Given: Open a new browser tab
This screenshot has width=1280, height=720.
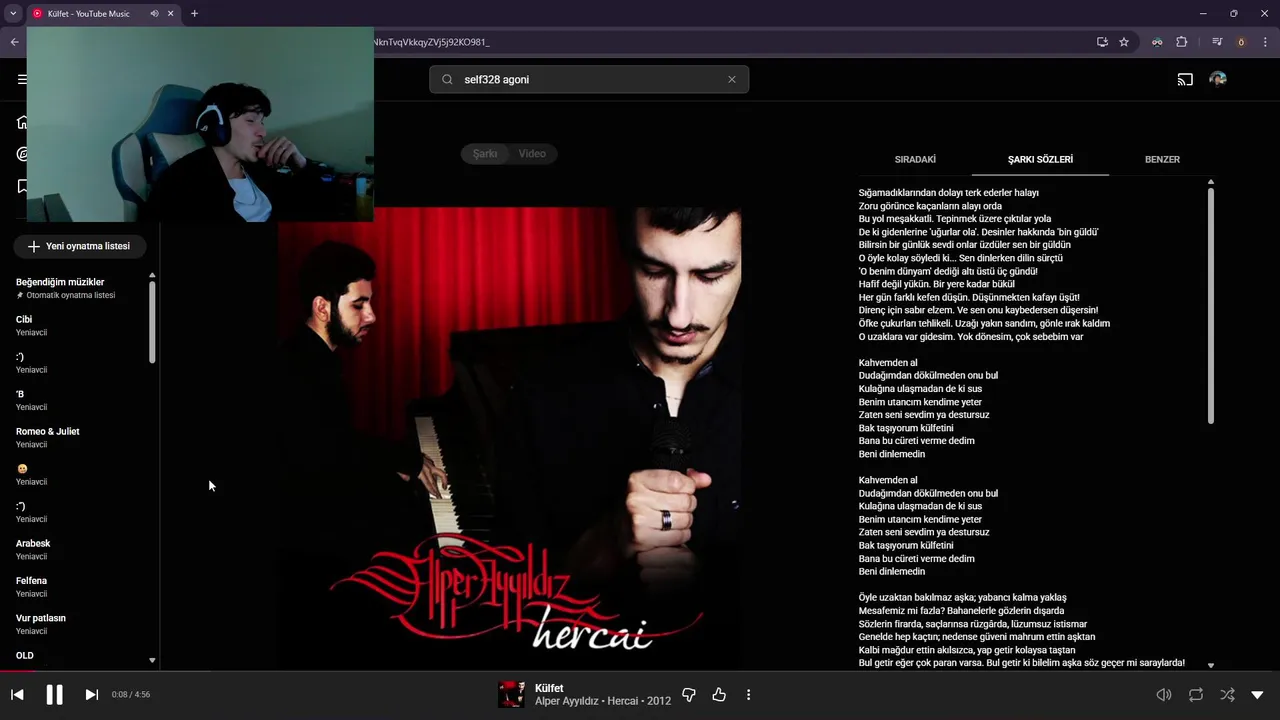Looking at the screenshot, I should pyautogui.click(x=194, y=14).
